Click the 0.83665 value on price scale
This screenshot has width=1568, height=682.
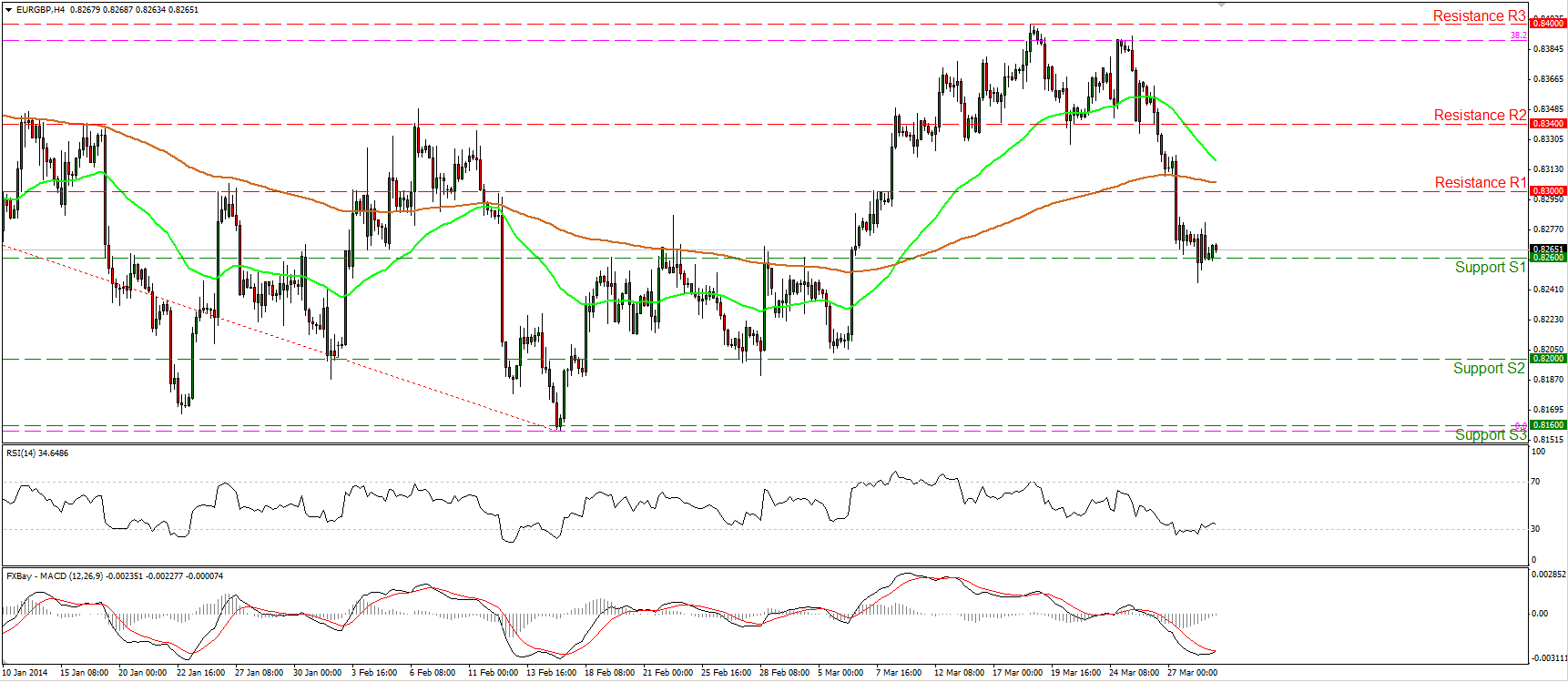1548,79
